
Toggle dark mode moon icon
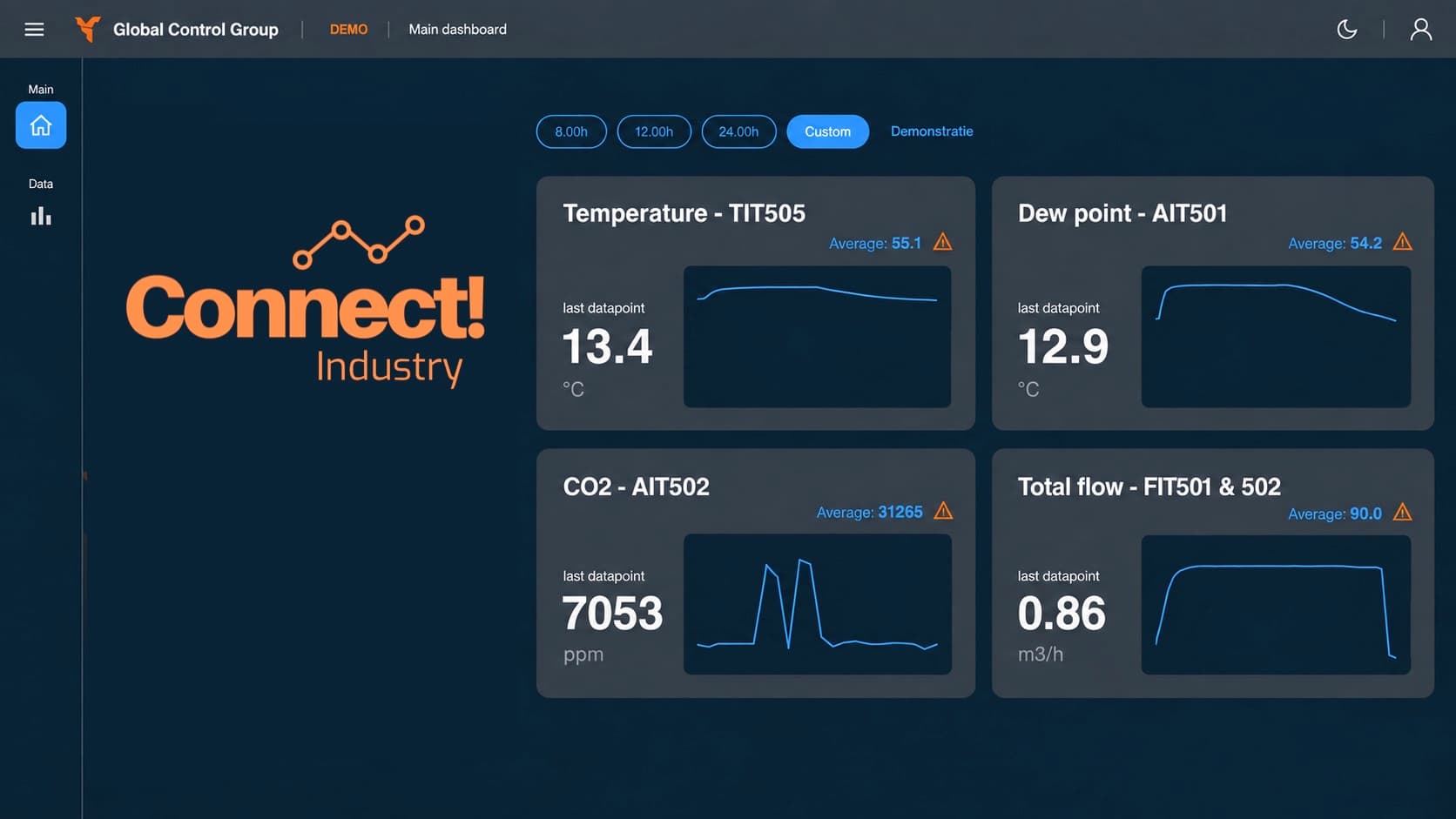[x=1346, y=30]
